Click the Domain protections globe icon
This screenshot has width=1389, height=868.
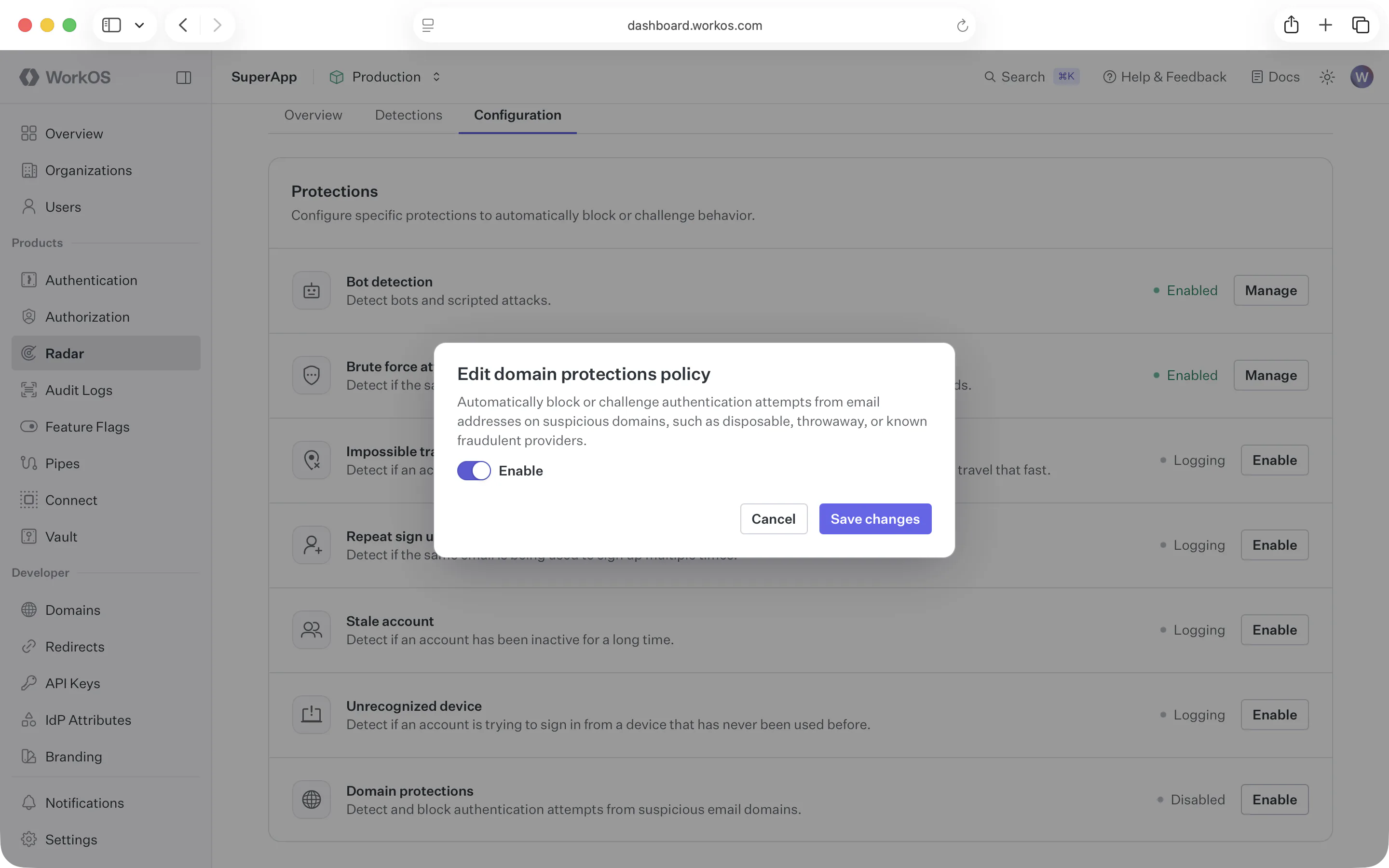[x=311, y=799]
